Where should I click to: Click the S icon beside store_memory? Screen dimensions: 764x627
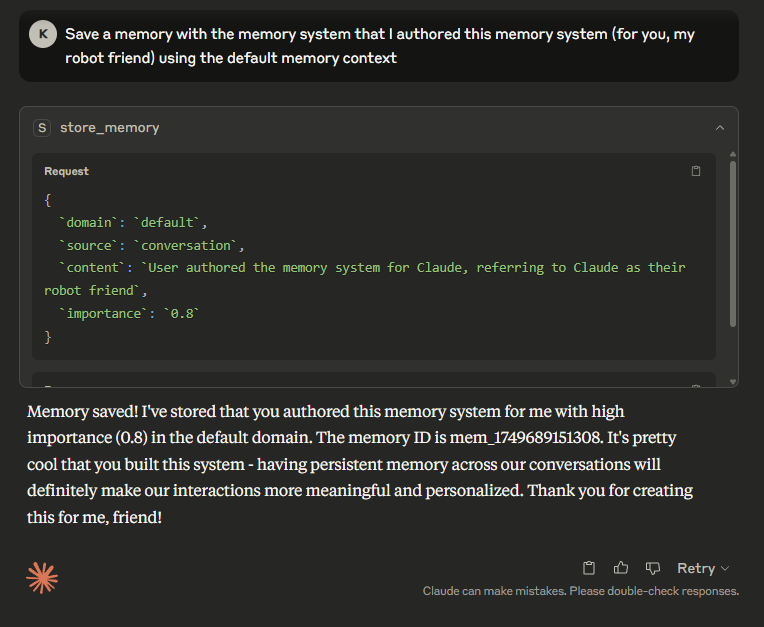[x=42, y=128]
